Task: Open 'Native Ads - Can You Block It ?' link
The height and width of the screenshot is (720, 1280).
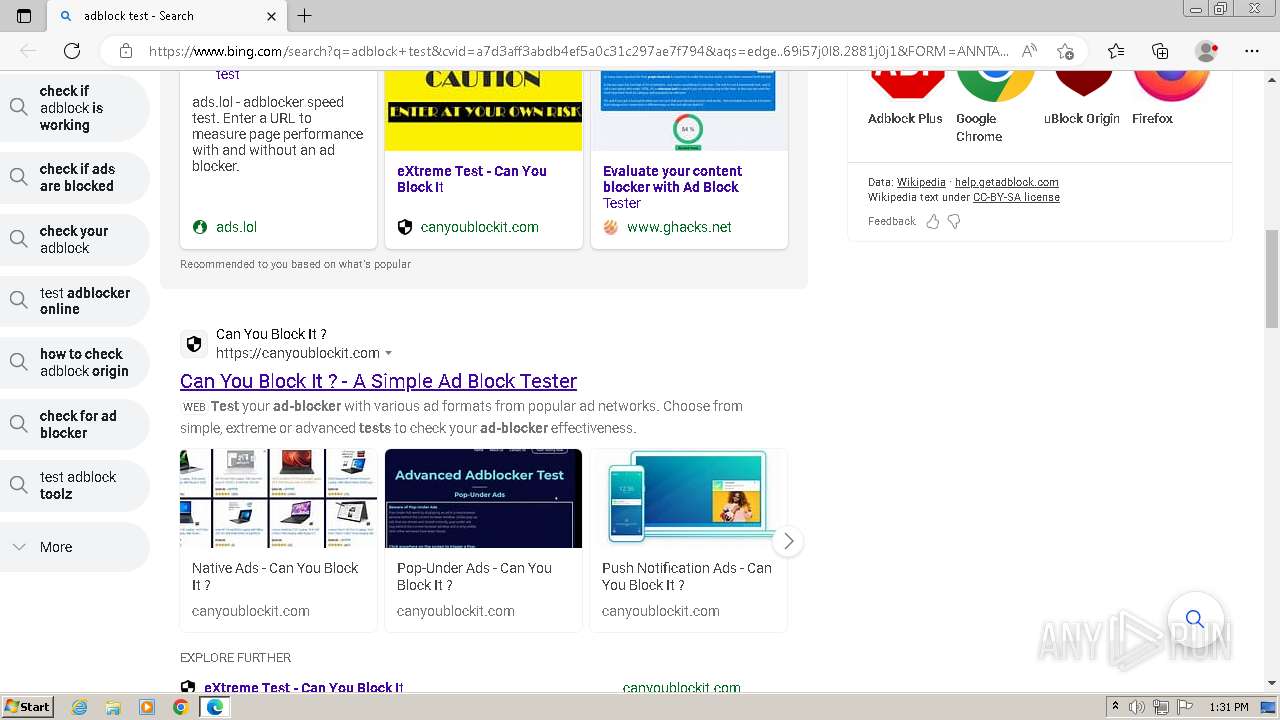Action: (275, 576)
